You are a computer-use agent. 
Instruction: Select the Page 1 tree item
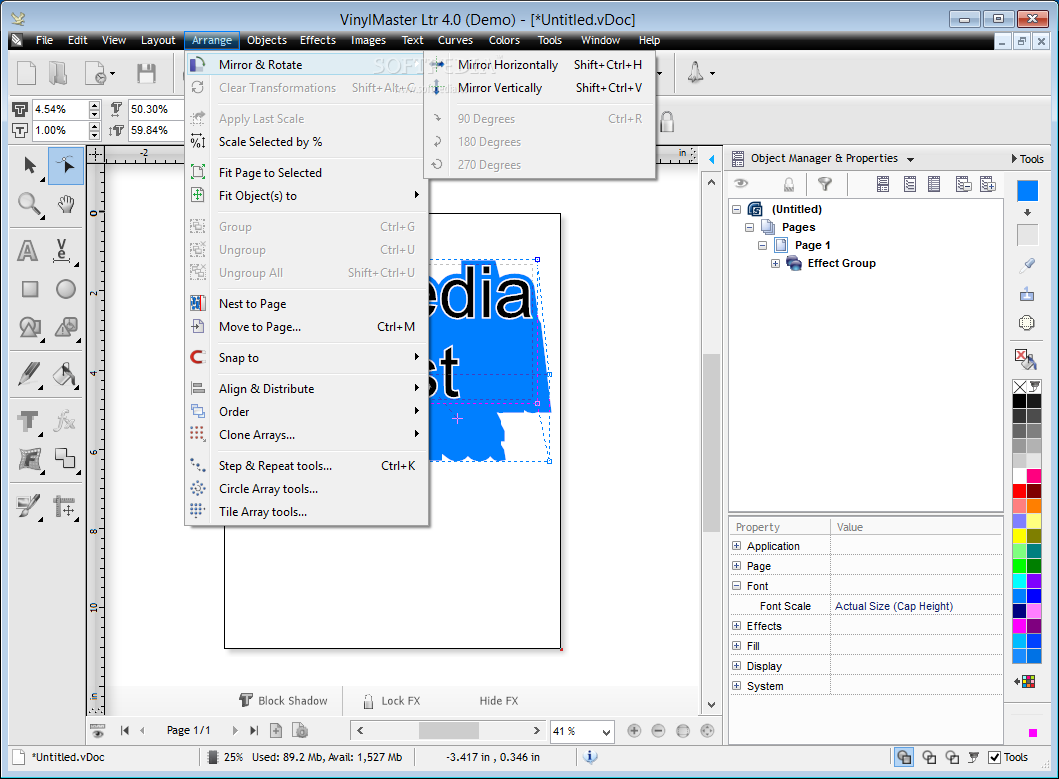pyautogui.click(x=812, y=245)
